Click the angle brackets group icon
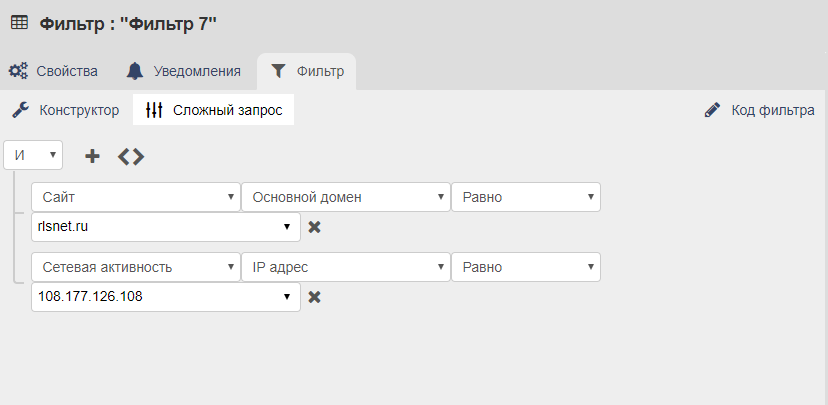Screen dimensions: 828x405 [131, 156]
